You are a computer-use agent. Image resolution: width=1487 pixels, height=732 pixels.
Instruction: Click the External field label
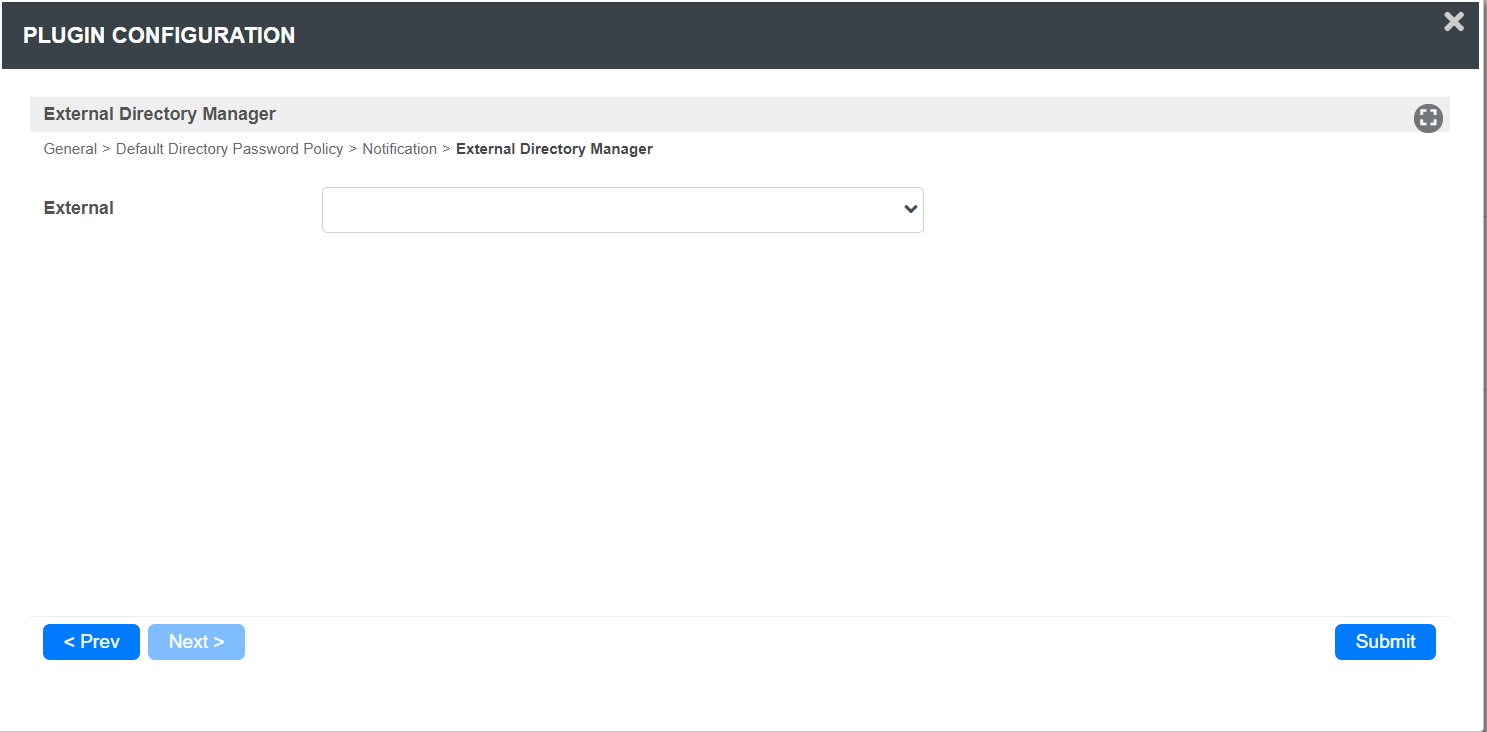[x=79, y=208]
